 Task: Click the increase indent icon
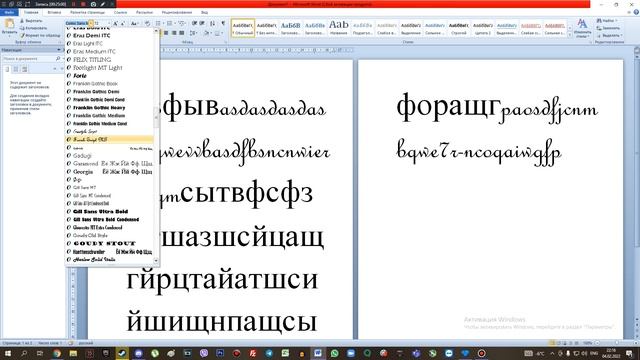(202, 23)
